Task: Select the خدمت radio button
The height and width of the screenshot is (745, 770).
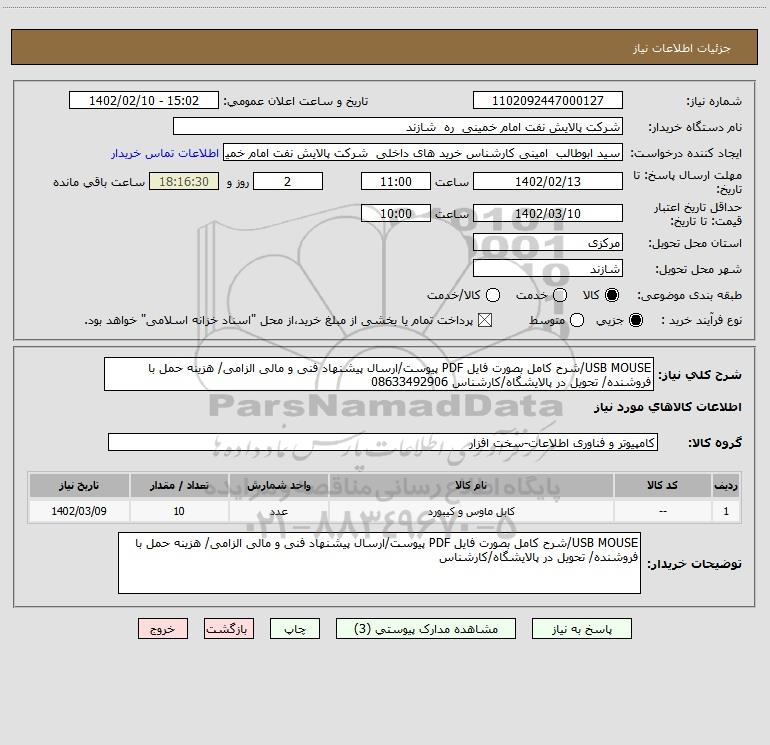Action: click(560, 295)
